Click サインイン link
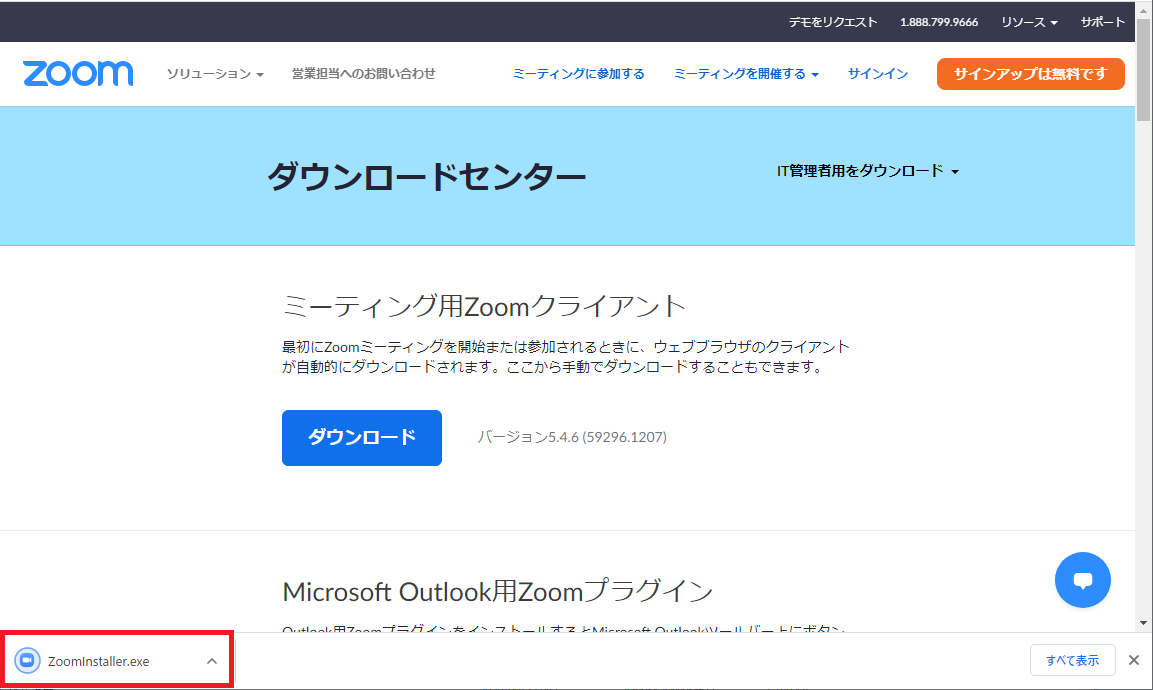Viewport: 1153px width, 690px height. [x=877, y=74]
